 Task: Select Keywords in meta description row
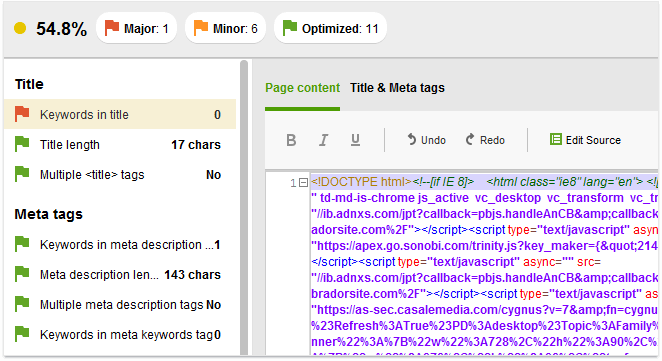coord(120,244)
